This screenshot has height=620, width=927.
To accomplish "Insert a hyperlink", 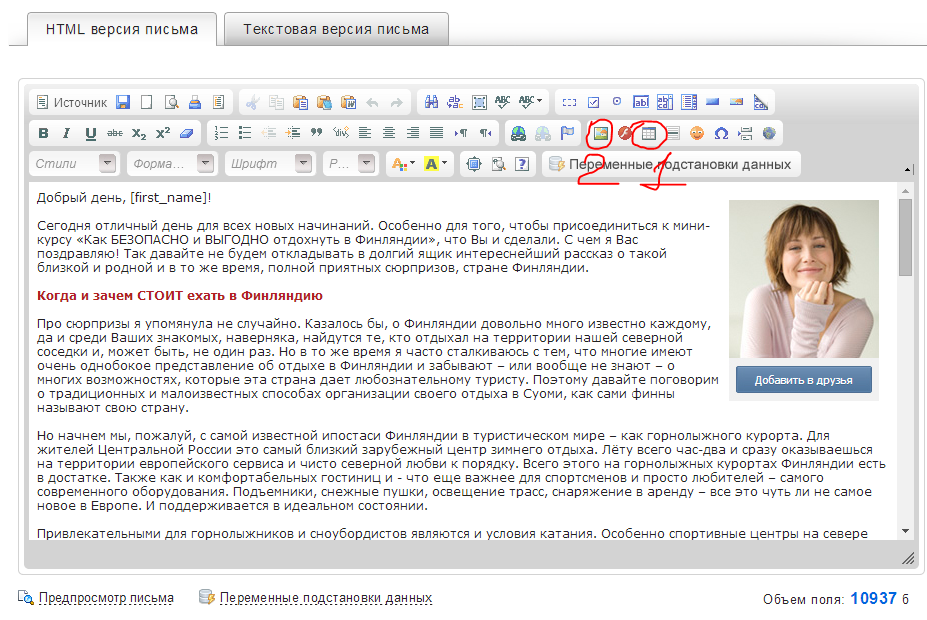I will (518, 133).
